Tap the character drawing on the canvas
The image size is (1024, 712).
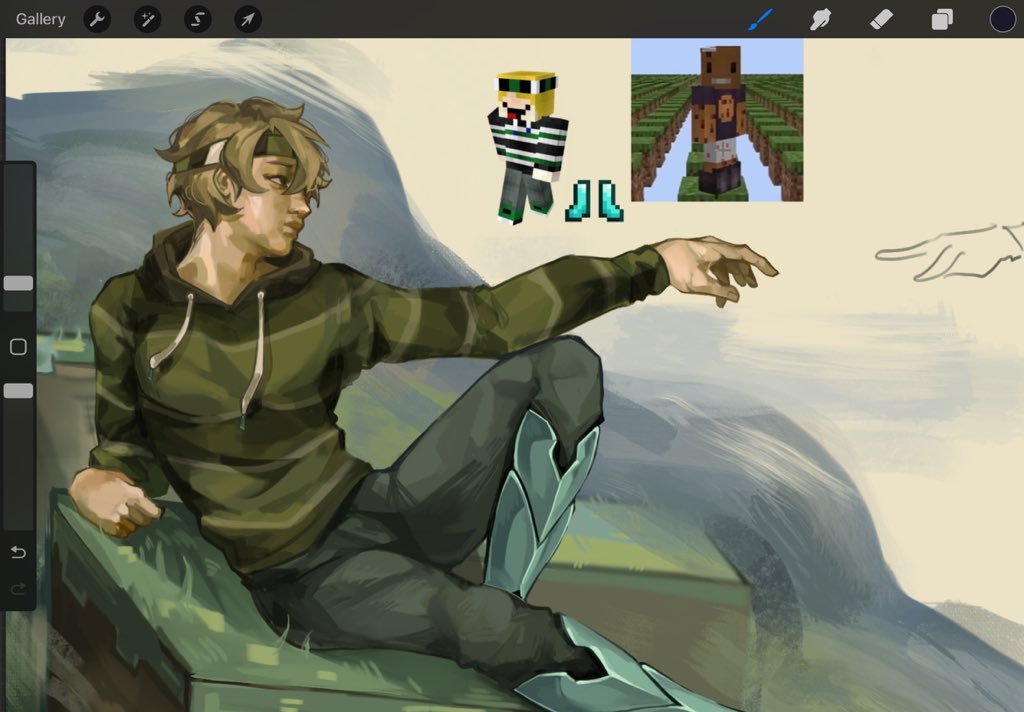click(x=300, y=400)
